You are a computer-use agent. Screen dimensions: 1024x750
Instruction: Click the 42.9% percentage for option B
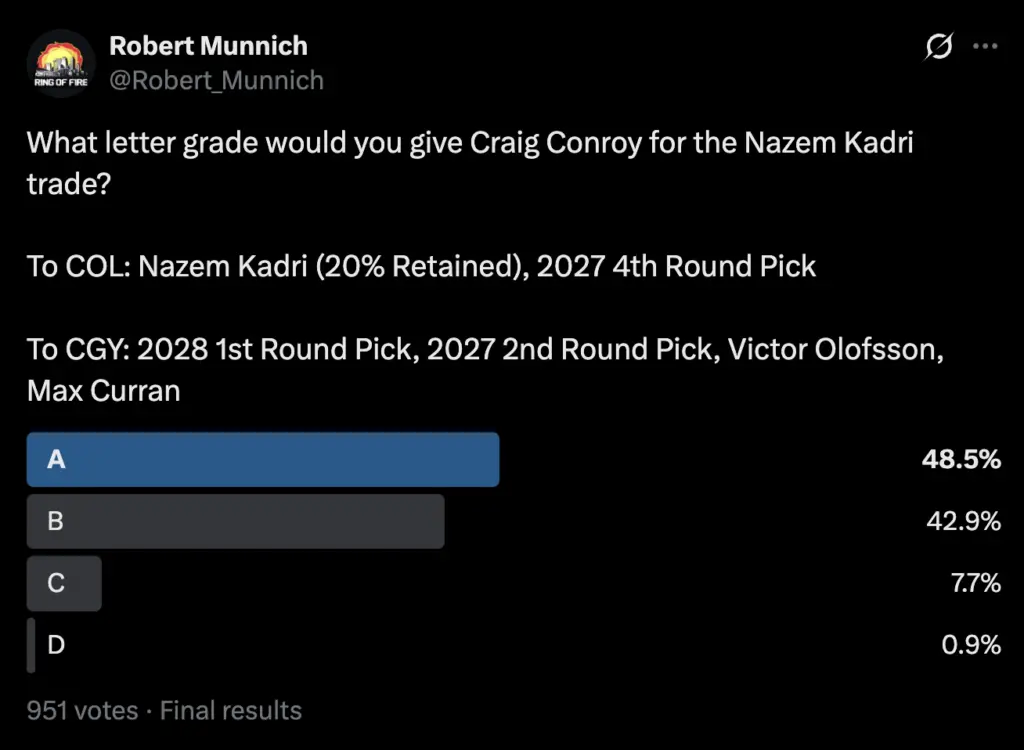pyautogui.click(x=963, y=521)
